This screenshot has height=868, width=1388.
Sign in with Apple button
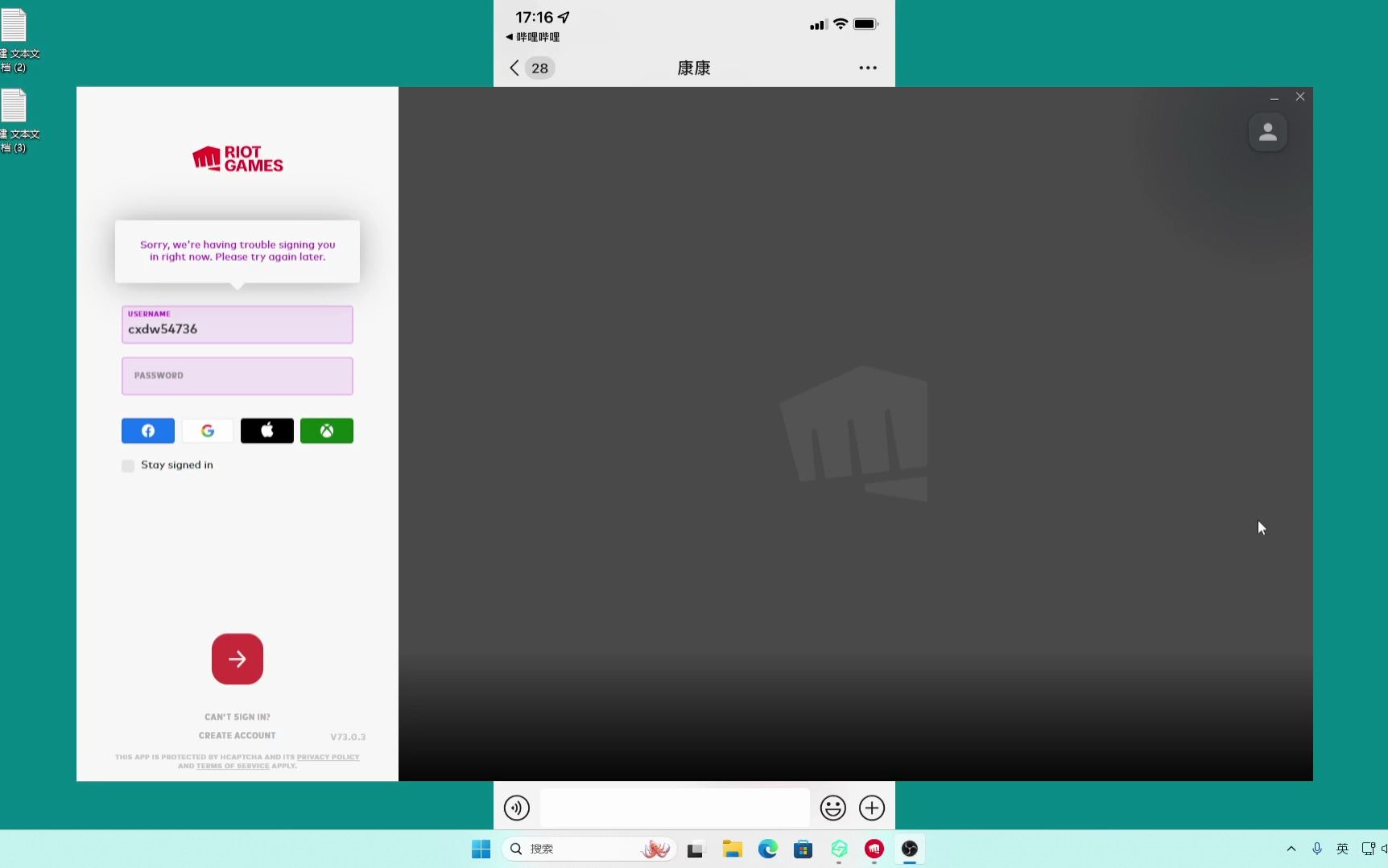pyautogui.click(x=267, y=431)
